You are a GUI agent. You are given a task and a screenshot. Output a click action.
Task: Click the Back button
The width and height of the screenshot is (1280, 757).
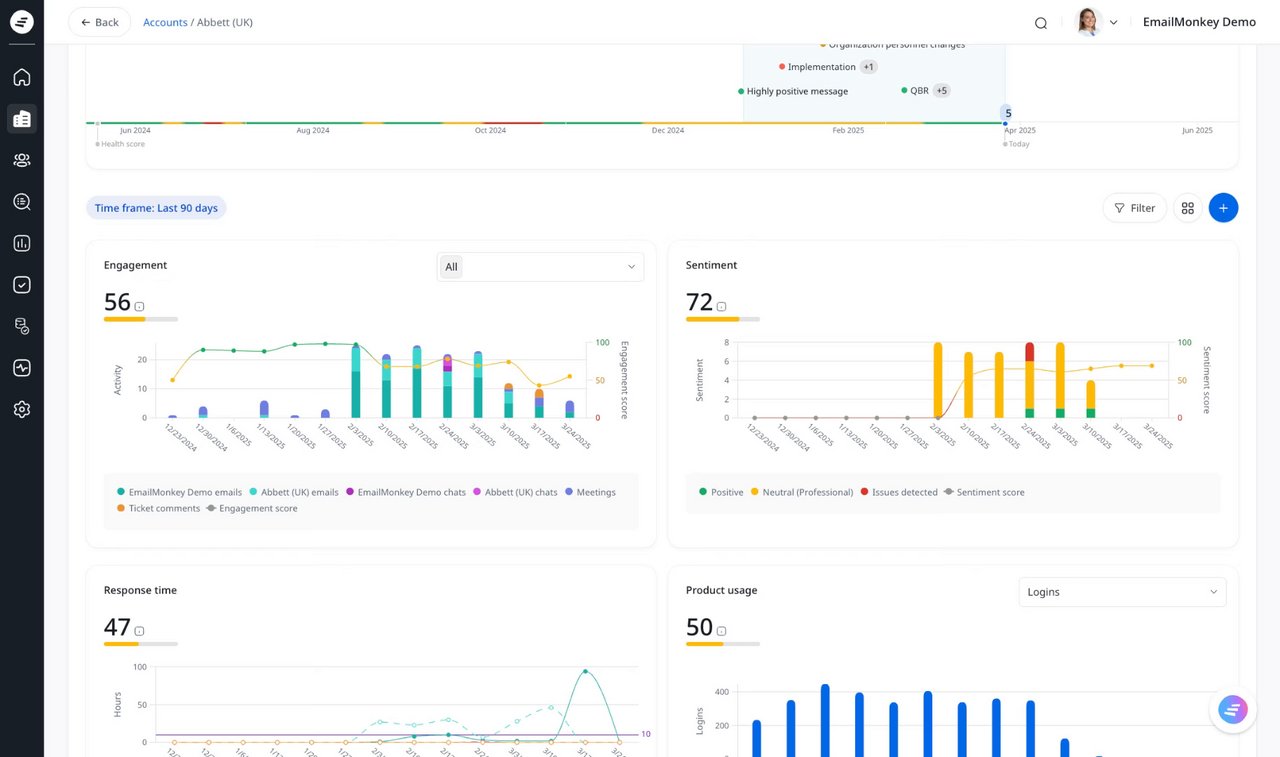(99, 22)
